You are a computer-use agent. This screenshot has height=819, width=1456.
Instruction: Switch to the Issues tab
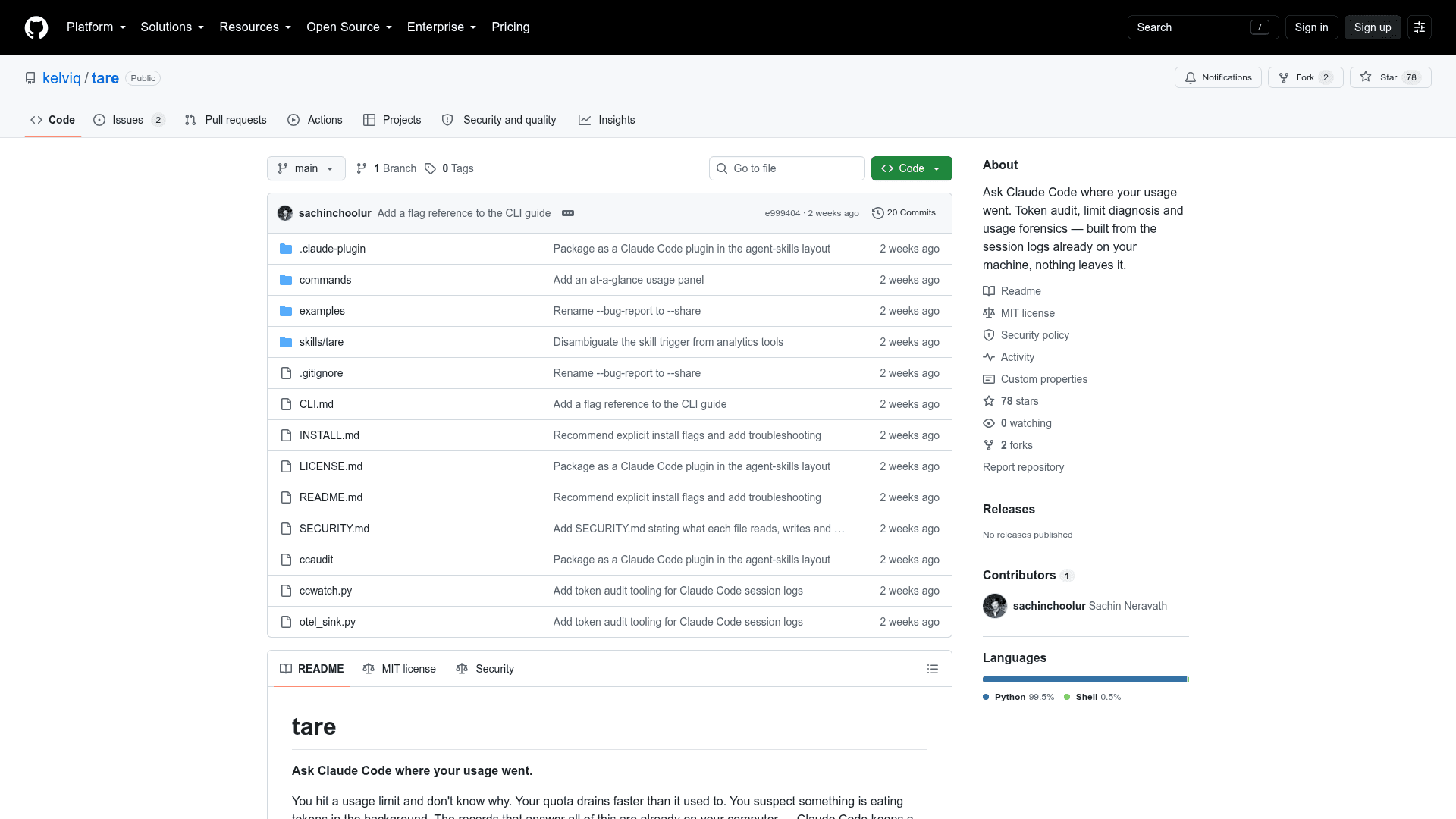coord(129,120)
